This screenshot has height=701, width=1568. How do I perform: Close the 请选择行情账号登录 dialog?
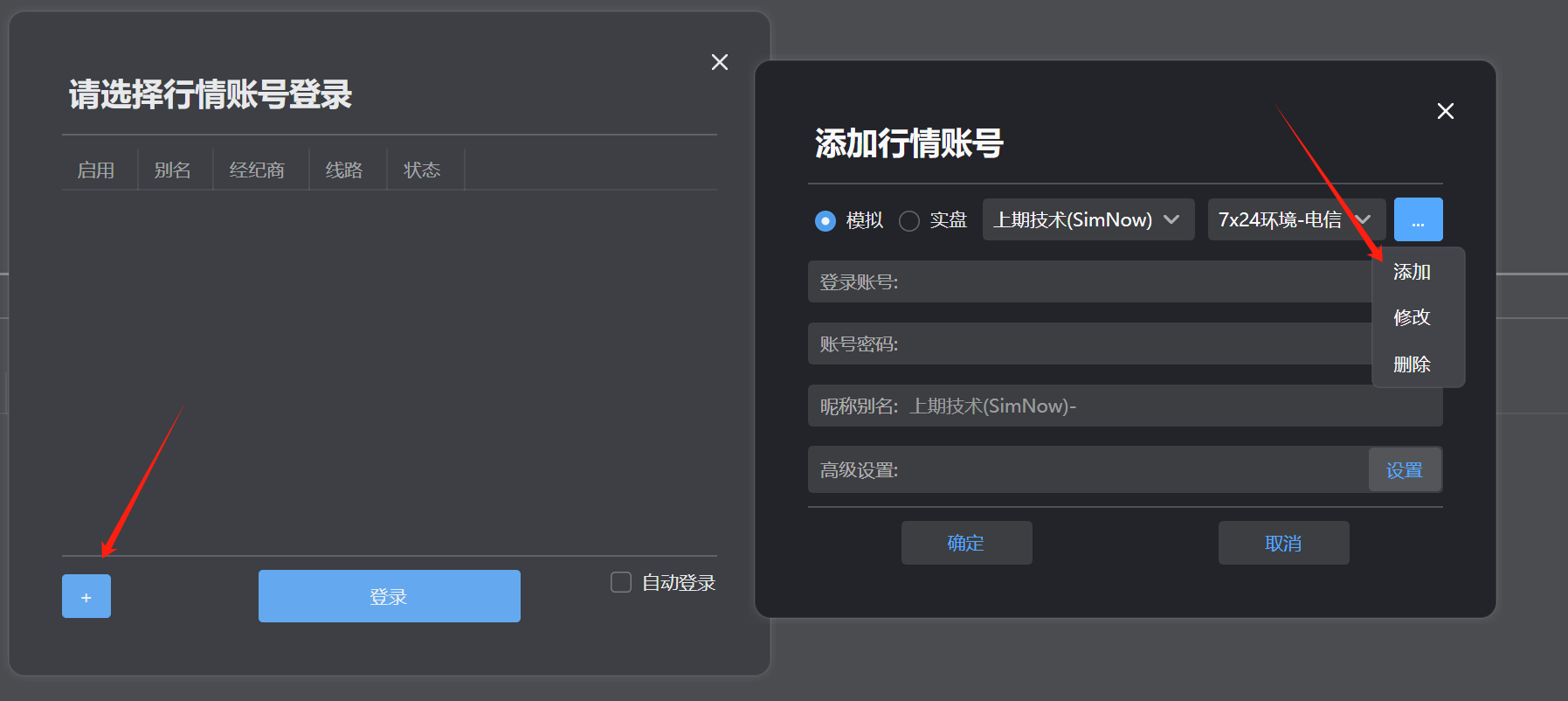pos(719,62)
